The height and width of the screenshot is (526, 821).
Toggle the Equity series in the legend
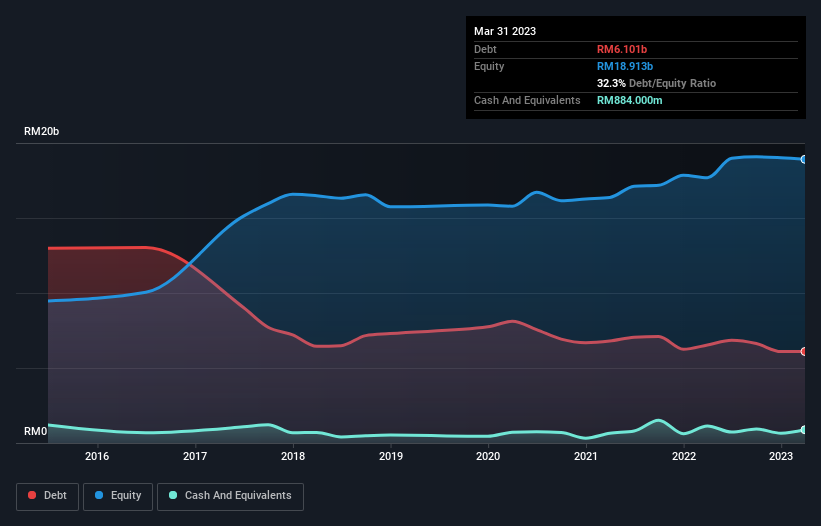[118, 496]
